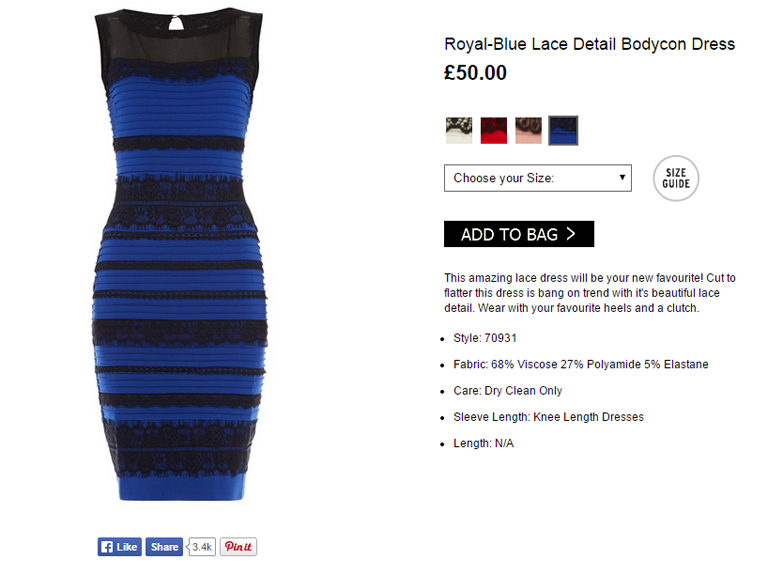Click the dropdown arrow in size selector

click(x=622, y=177)
